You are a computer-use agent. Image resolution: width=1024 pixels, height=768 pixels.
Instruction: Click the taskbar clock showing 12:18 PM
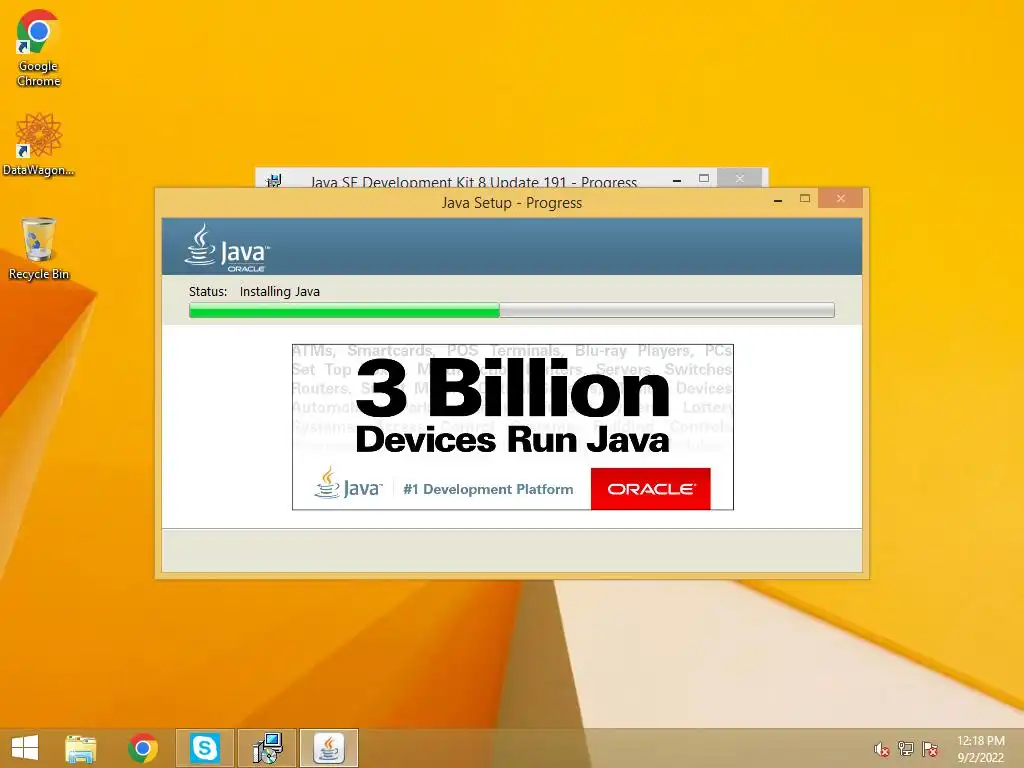click(980, 749)
